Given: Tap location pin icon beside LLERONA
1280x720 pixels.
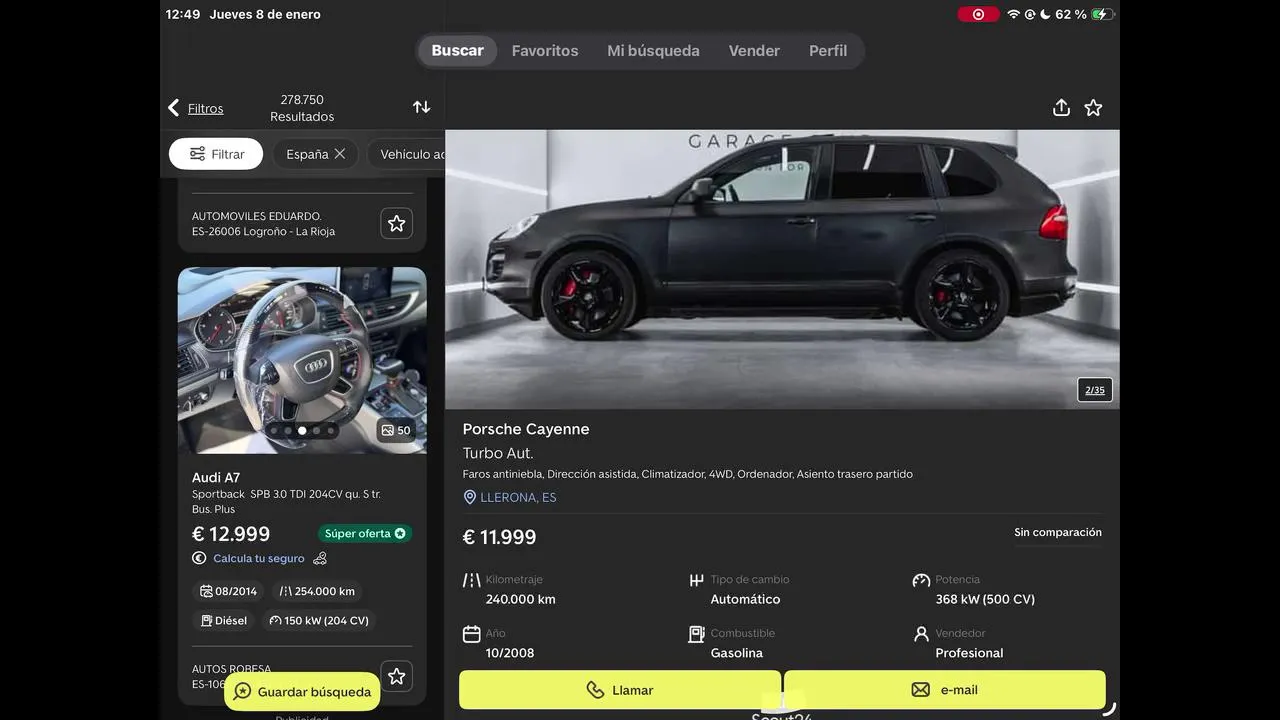Looking at the screenshot, I should click(470, 497).
